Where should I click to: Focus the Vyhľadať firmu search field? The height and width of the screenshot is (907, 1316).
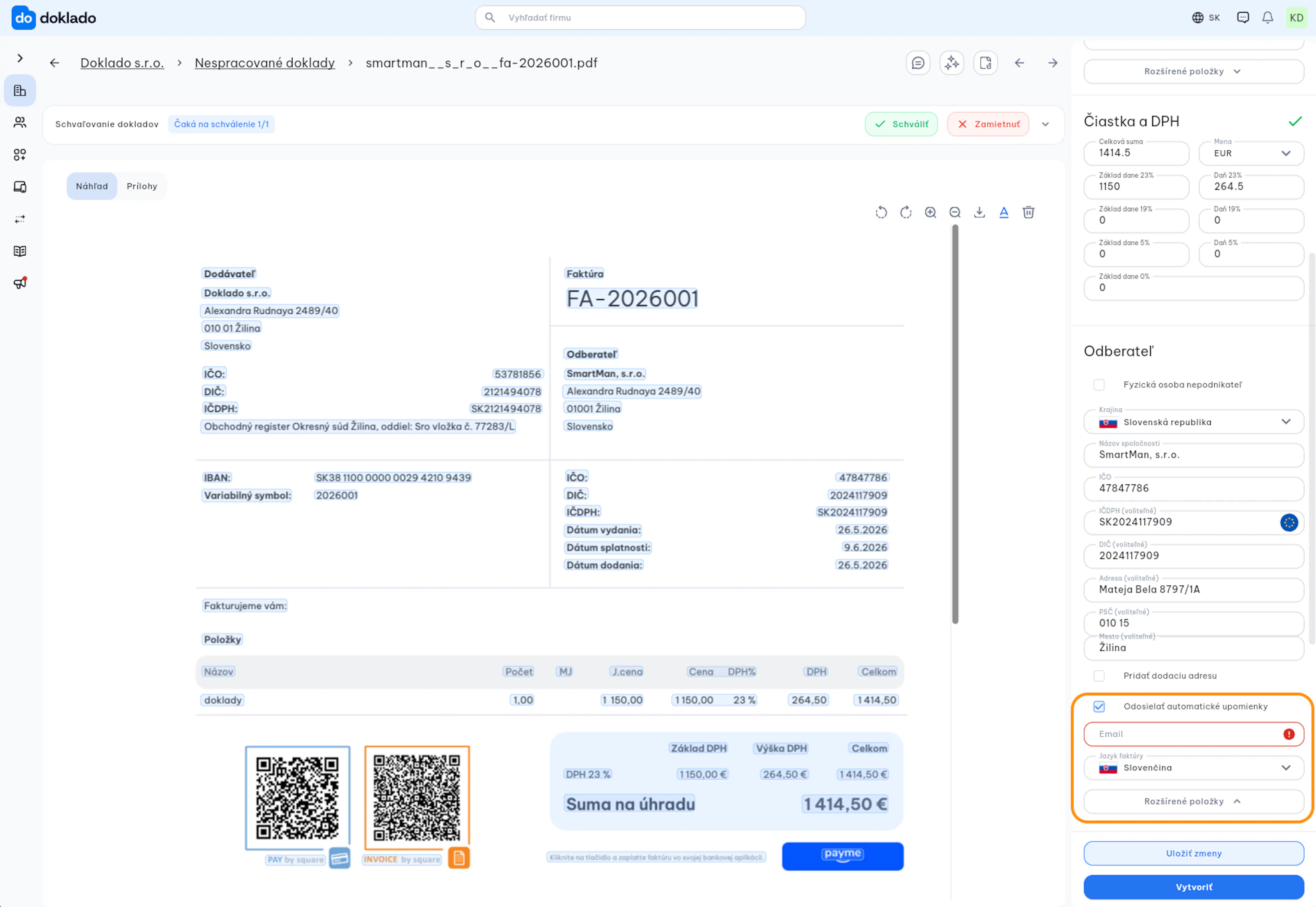point(641,17)
